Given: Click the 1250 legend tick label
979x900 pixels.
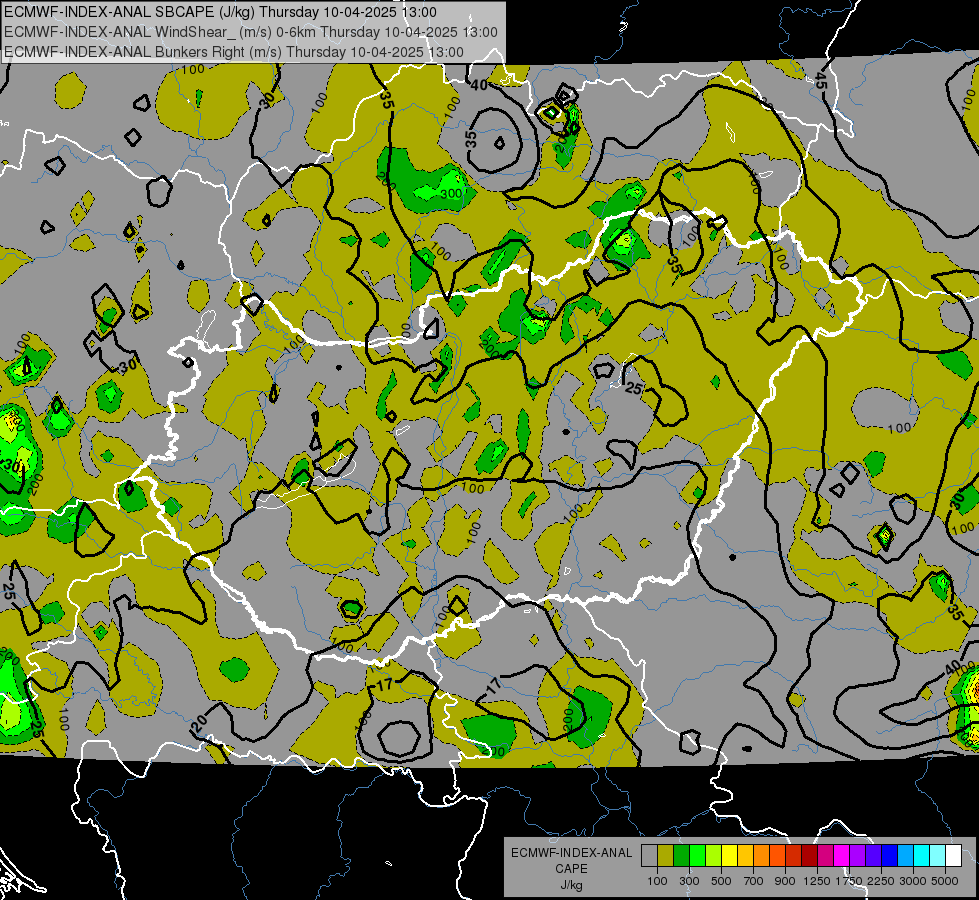Looking at the screenshot, I should [x=817, y=881].
